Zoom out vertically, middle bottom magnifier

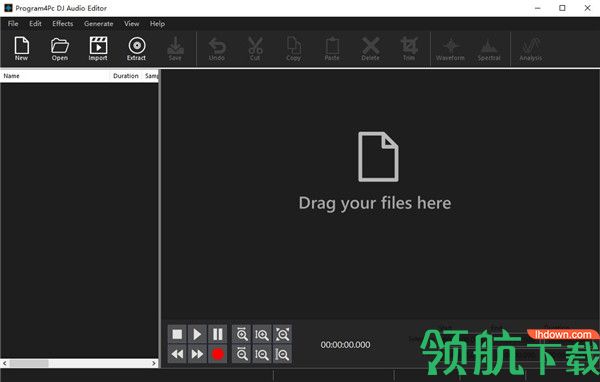coord(262,354)
